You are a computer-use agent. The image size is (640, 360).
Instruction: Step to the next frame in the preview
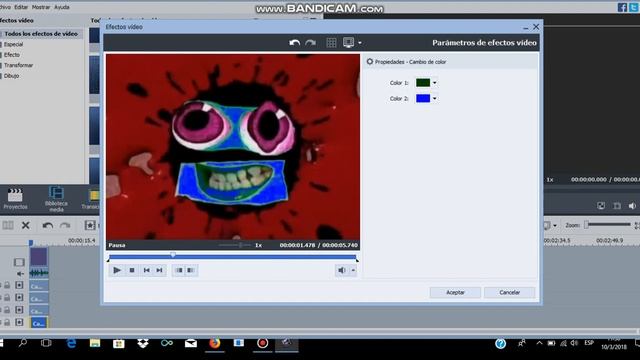[160, 270]
